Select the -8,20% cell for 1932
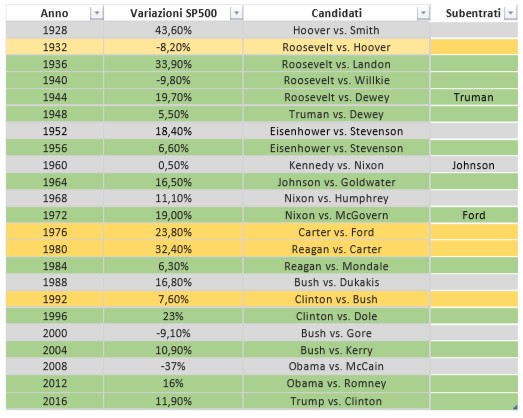 click(173, 47)
